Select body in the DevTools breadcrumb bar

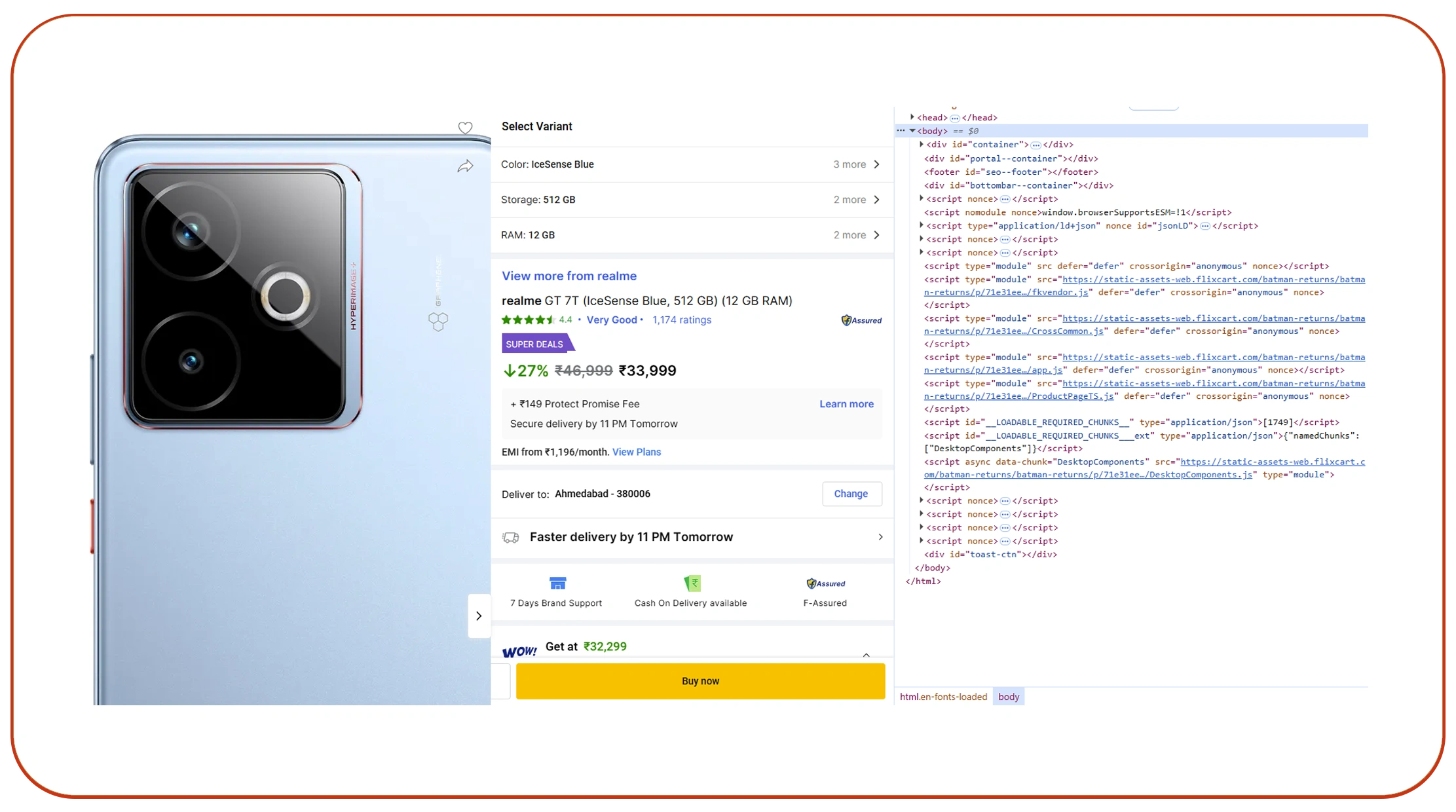[x=1009, y=697]
